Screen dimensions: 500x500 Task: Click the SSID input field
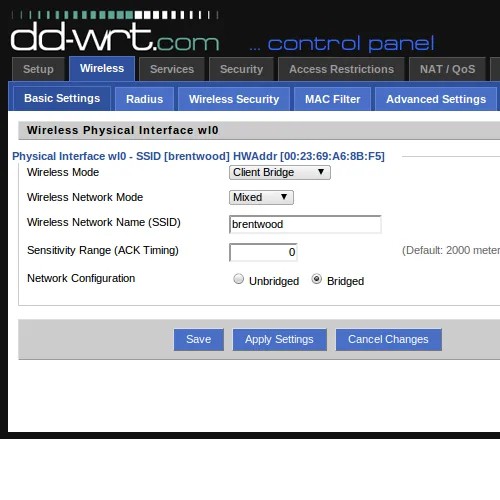pos(305,224)
